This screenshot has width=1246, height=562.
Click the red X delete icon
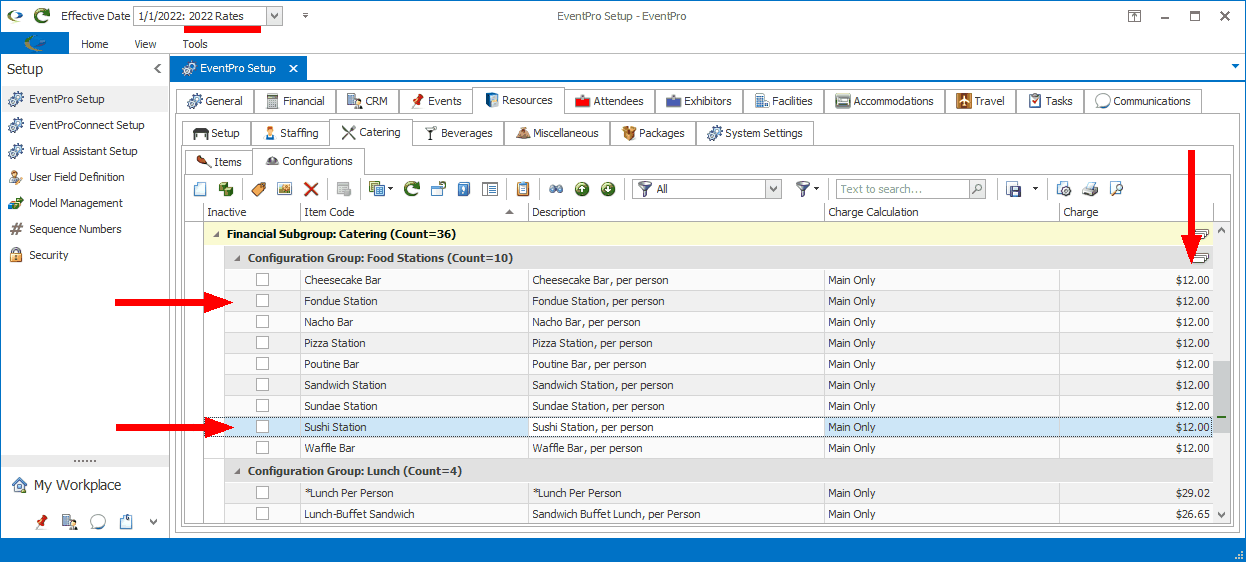tap(311, 189)
